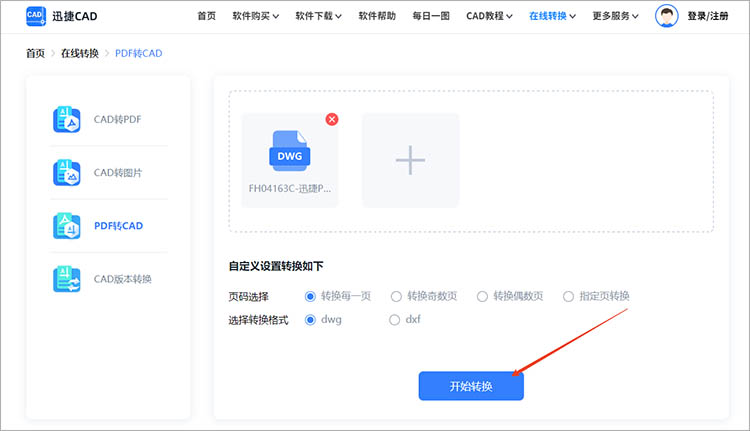This screenshot has height=431, width=750.
Task: Choose dwg output format
Action: (x=310, y=320)
